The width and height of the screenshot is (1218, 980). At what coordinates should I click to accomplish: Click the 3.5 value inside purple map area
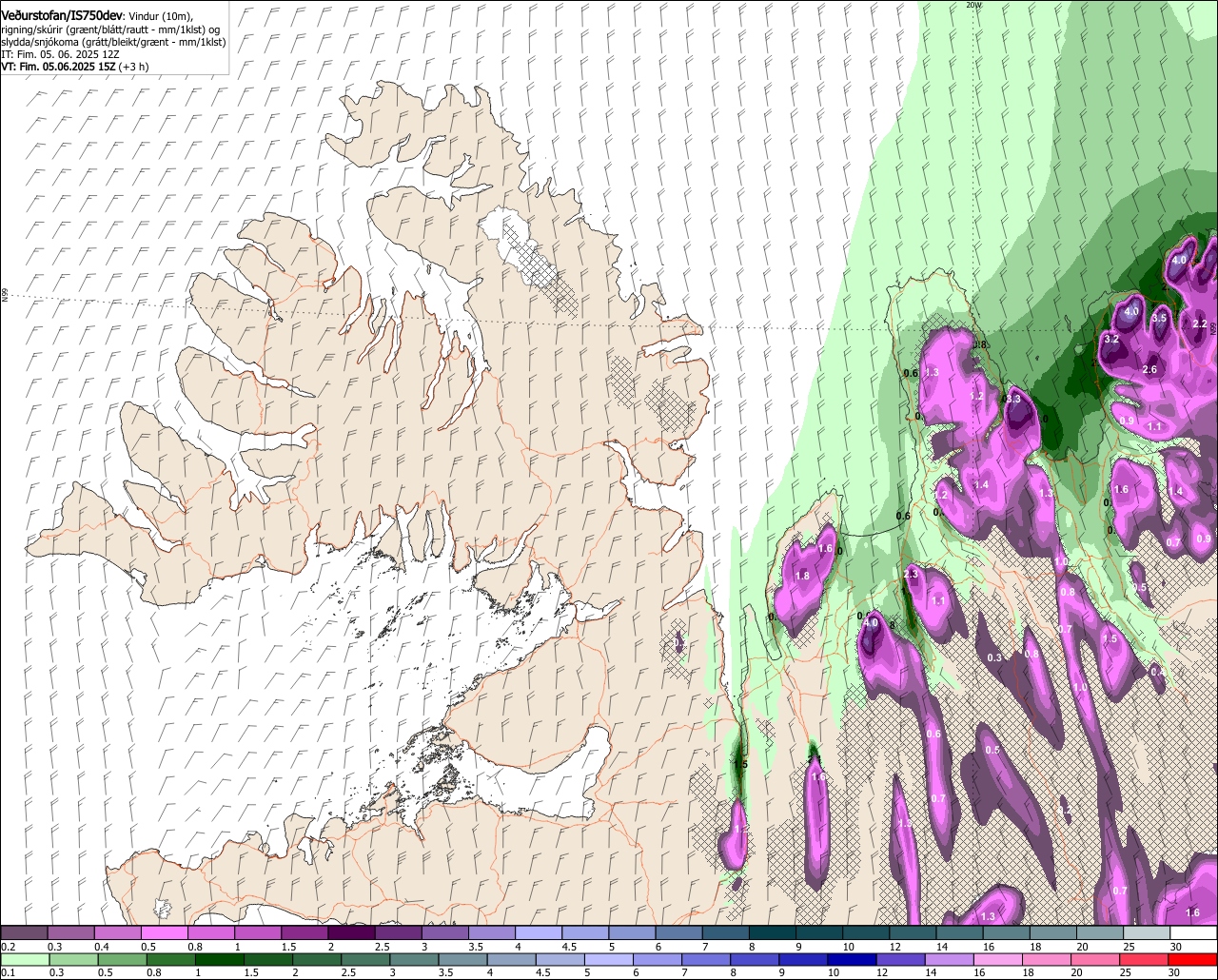[1159, 318]
